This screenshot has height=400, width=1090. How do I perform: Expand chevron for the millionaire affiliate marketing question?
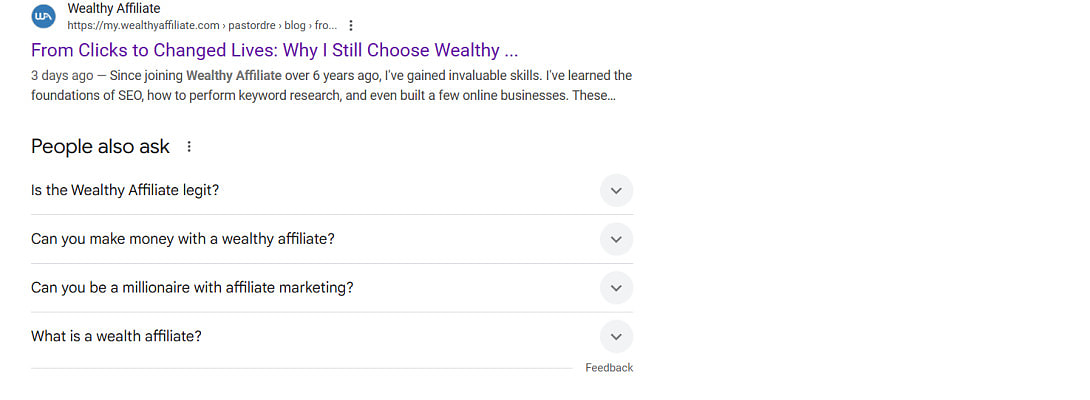(x=616, y=288)
